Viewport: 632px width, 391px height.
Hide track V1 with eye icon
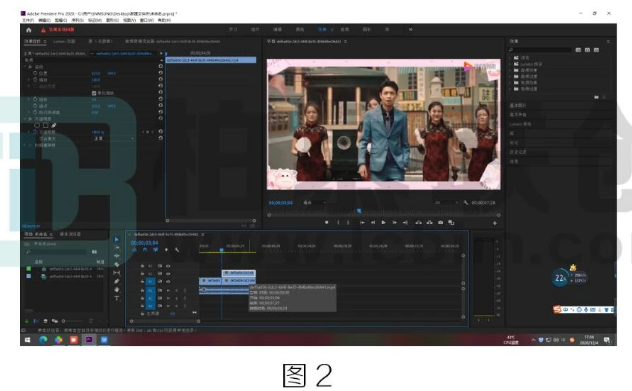(x=168, y=281)
